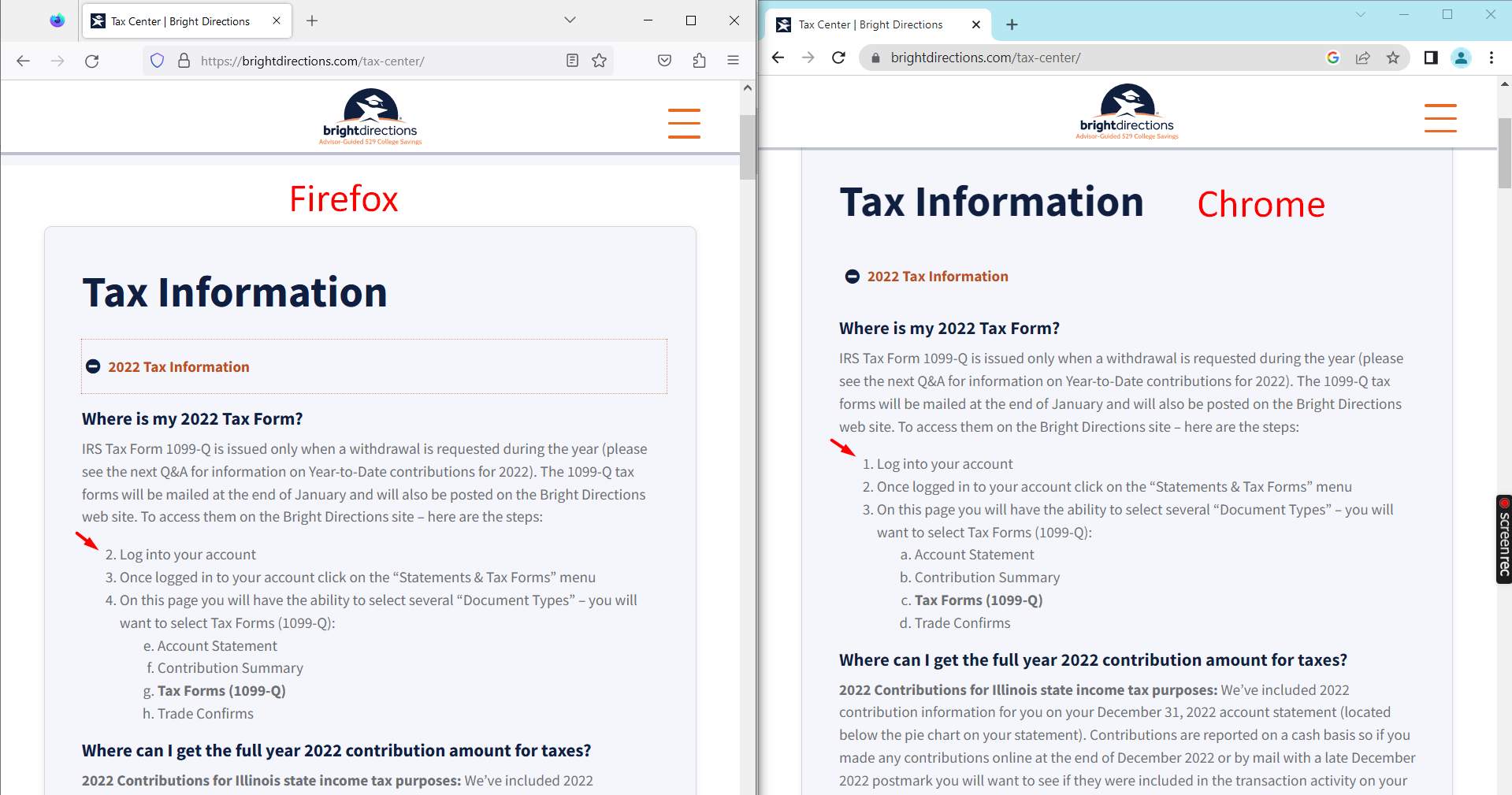Click 'Trade Confirms' item in Chrome page

(x=963, y=623)
